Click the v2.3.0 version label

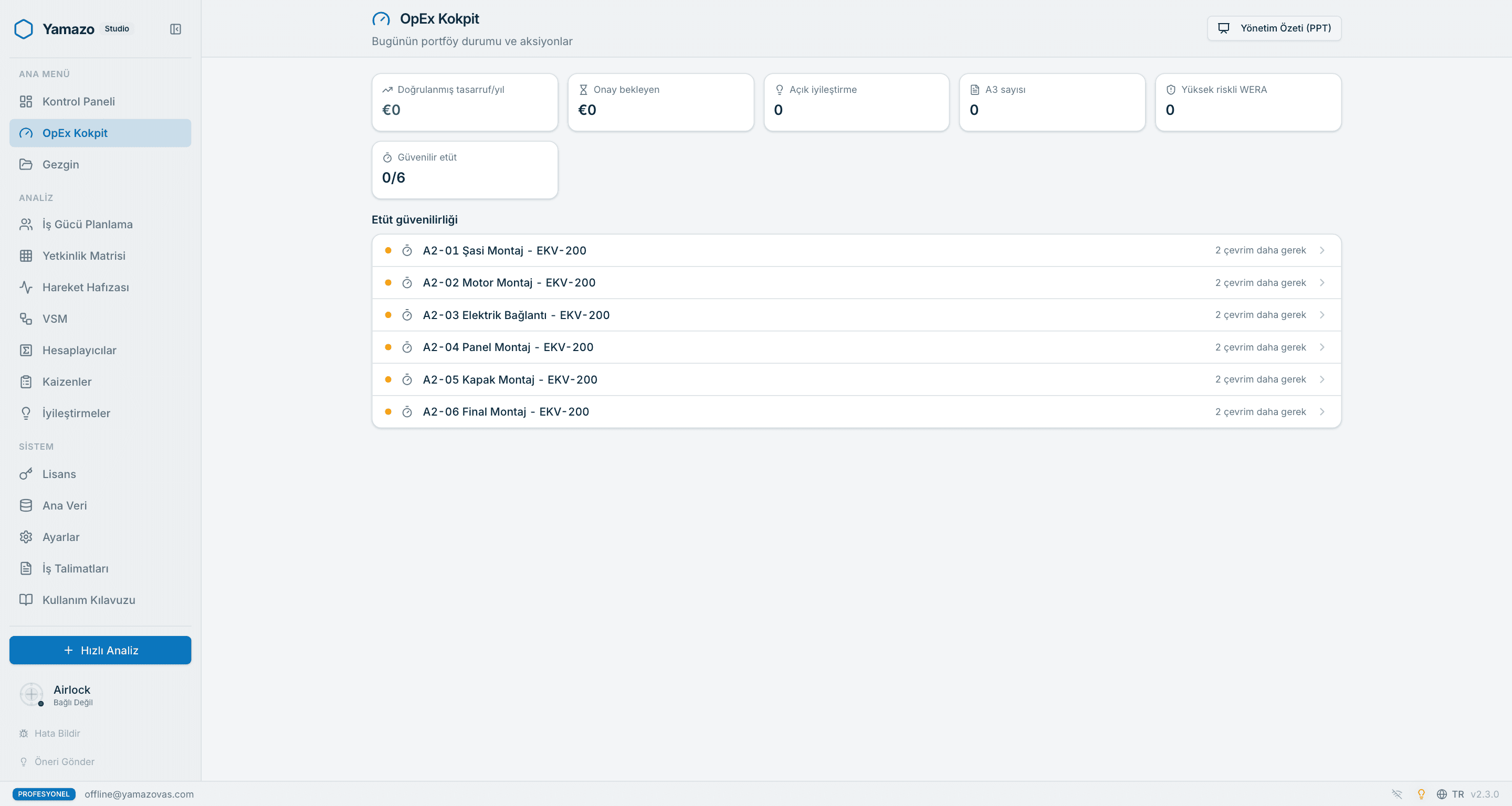(x=1484, y=794)
